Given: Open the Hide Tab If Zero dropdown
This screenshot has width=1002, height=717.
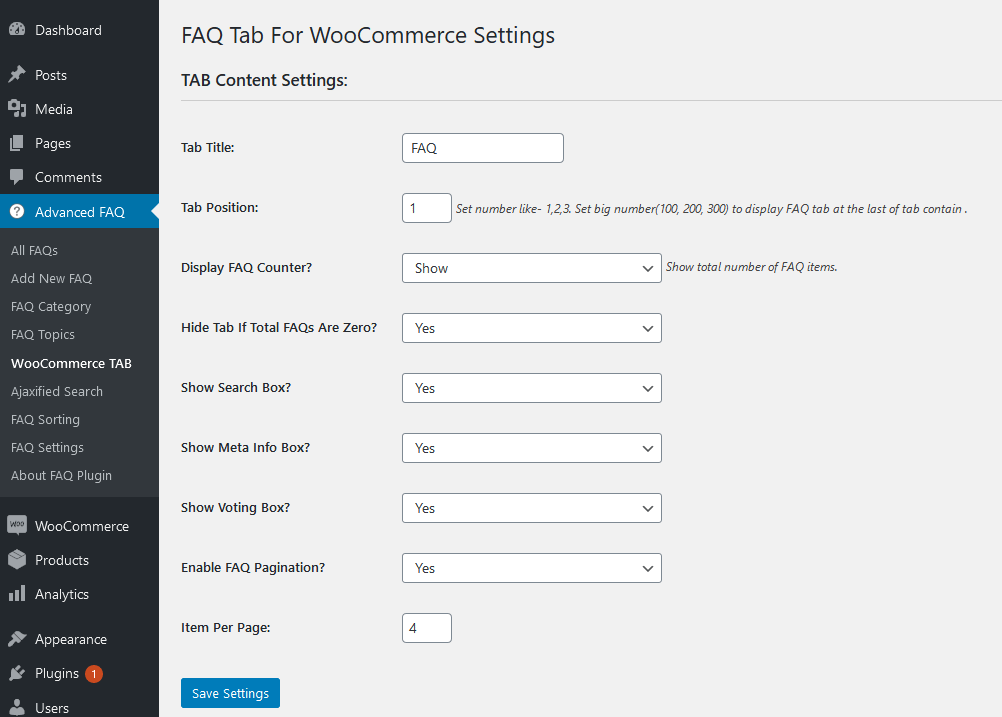Looking at the screenshot, I should (532, 328).
